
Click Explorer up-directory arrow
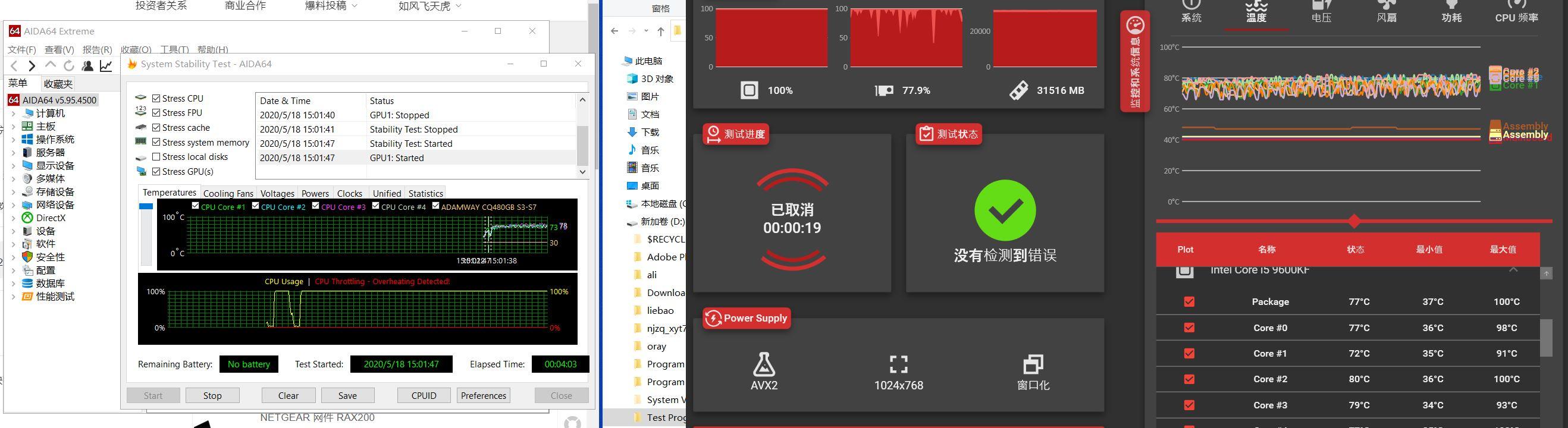point(660,31)
